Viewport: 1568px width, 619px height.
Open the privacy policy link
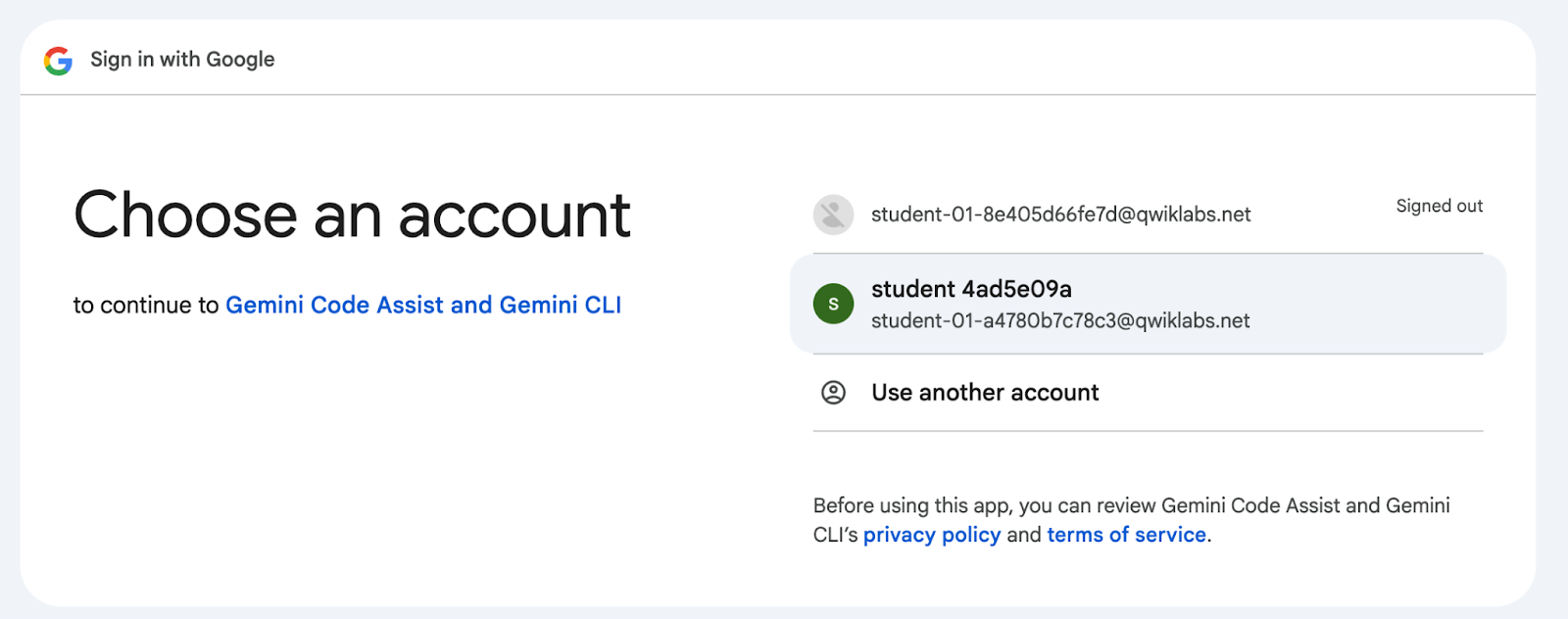932,535
